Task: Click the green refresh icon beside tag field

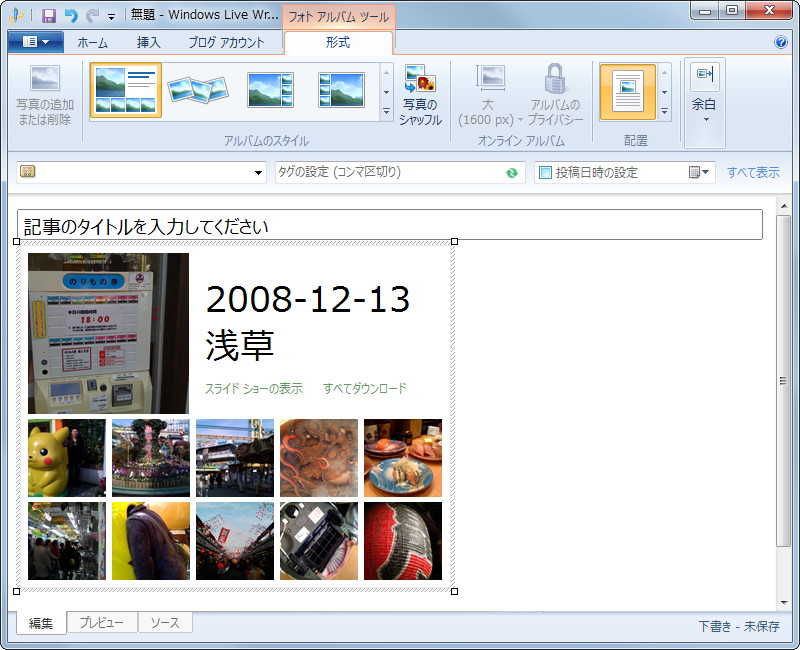Action: pos(512,171)
